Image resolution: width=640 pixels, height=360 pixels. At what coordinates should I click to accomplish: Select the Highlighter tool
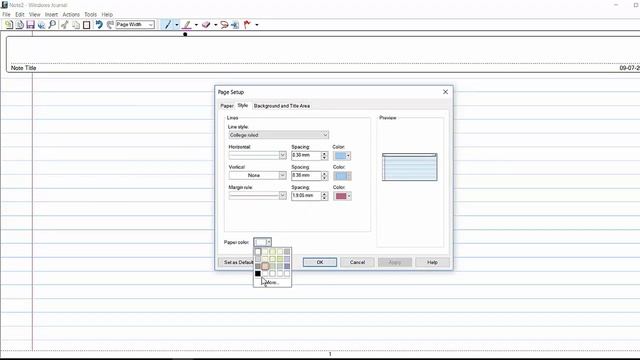coord(187,25)
